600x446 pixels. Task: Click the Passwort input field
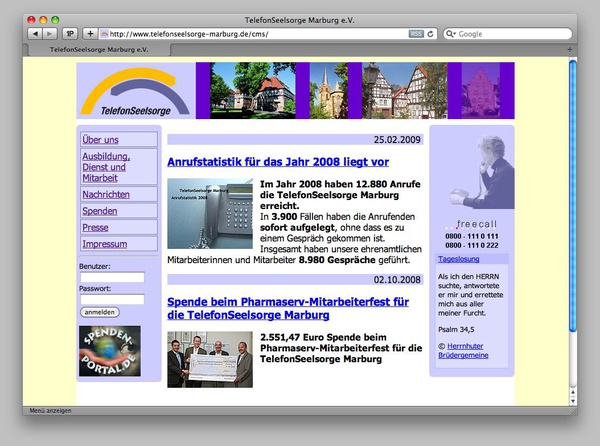coord(112,299)
